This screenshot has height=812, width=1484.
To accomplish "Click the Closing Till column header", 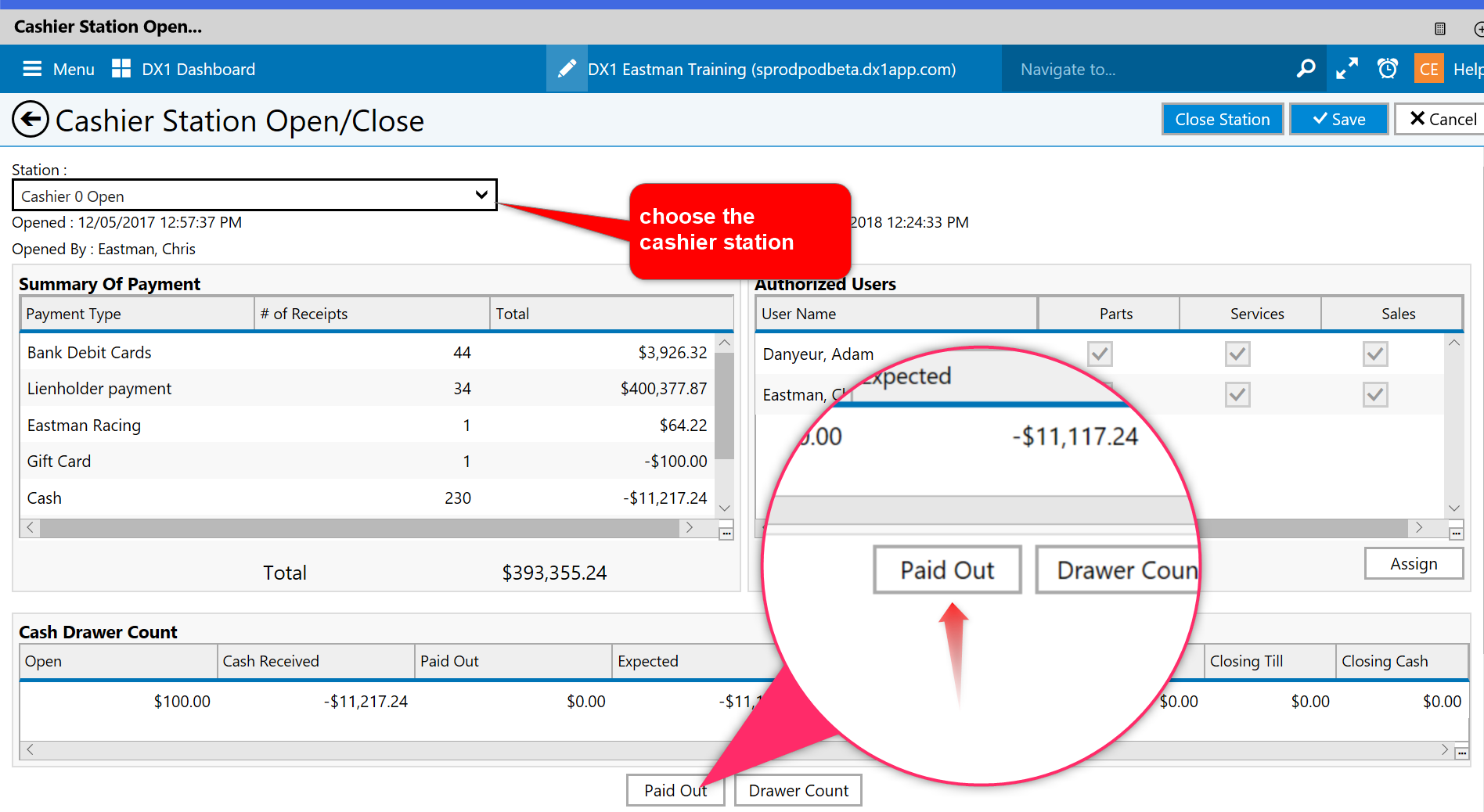I will click(1270, 661).
